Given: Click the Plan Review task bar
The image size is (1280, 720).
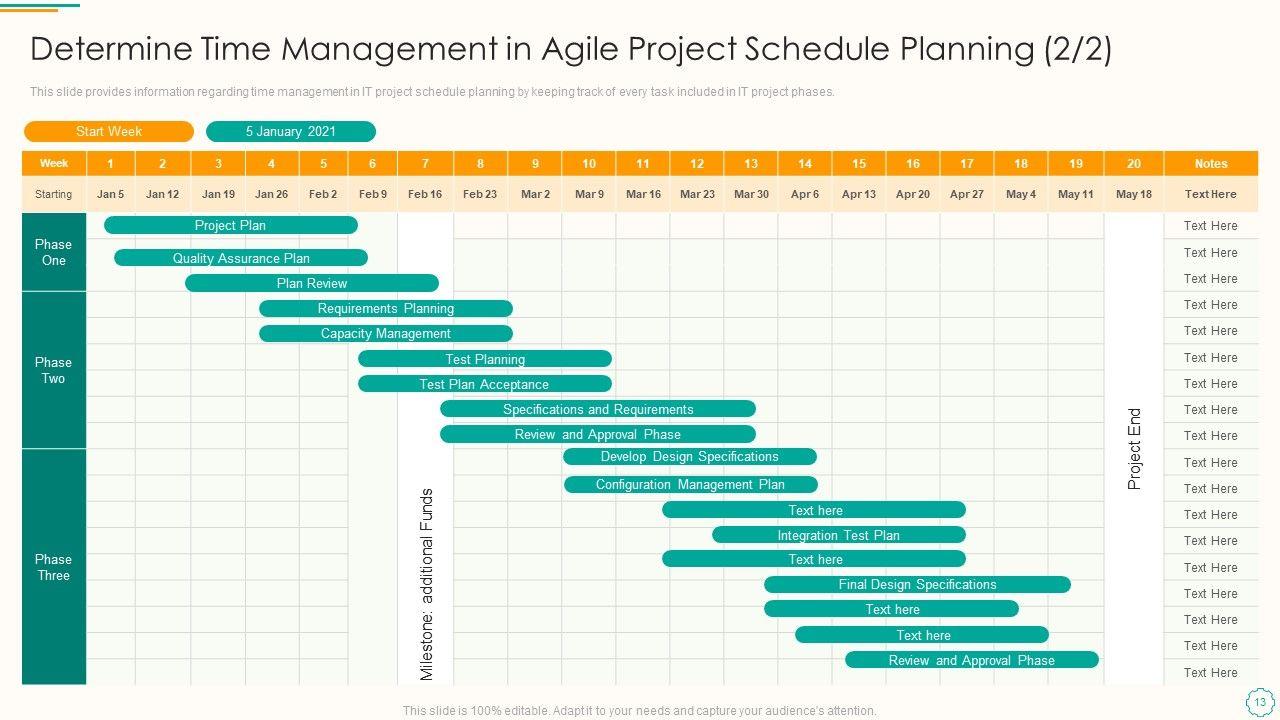Looking at the screenshot, I should point(312,283).
